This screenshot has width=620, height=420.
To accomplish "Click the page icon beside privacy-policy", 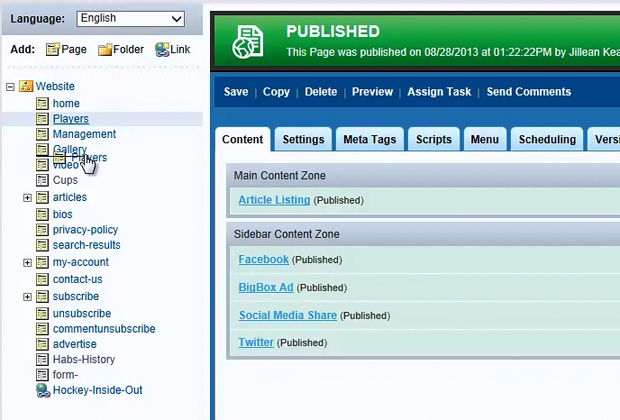I will (x=42, y=230).
